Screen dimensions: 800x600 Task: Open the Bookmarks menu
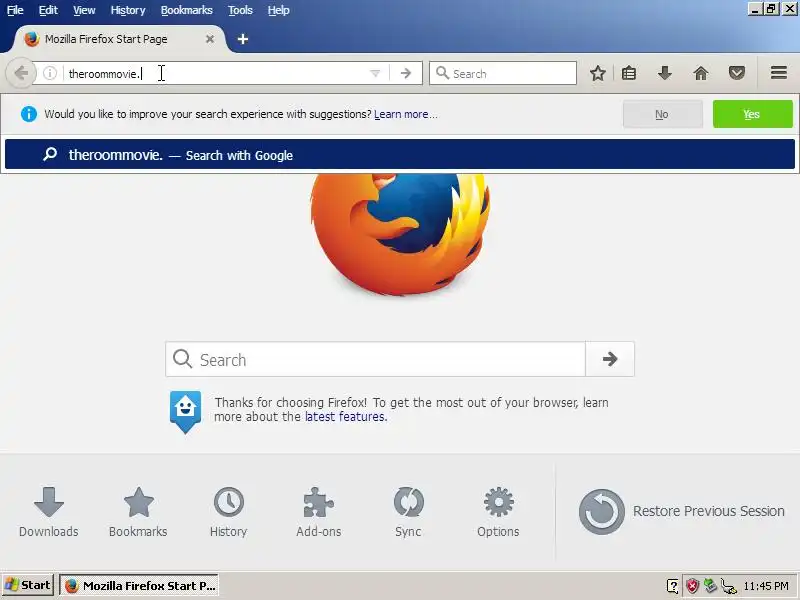click(x=186, y=10)
